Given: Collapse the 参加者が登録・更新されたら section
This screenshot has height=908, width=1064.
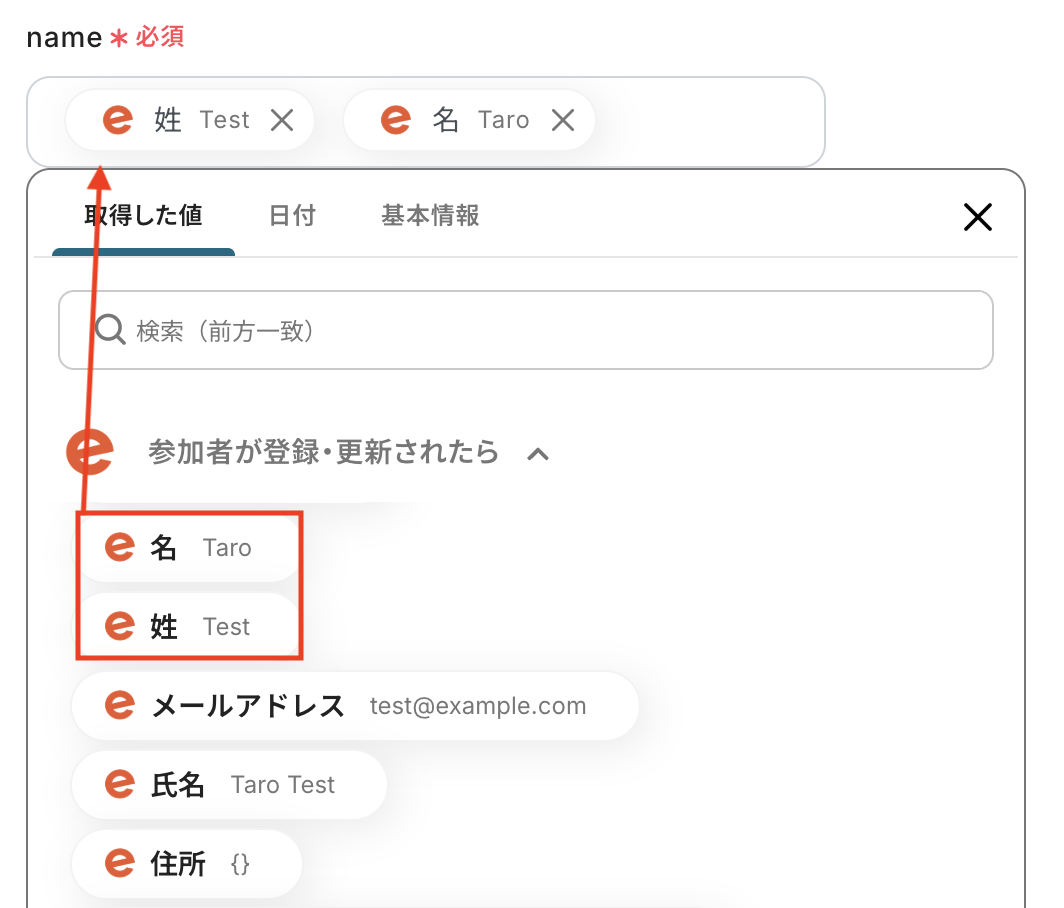Looking at the screenshot, I should coord(538,454).
